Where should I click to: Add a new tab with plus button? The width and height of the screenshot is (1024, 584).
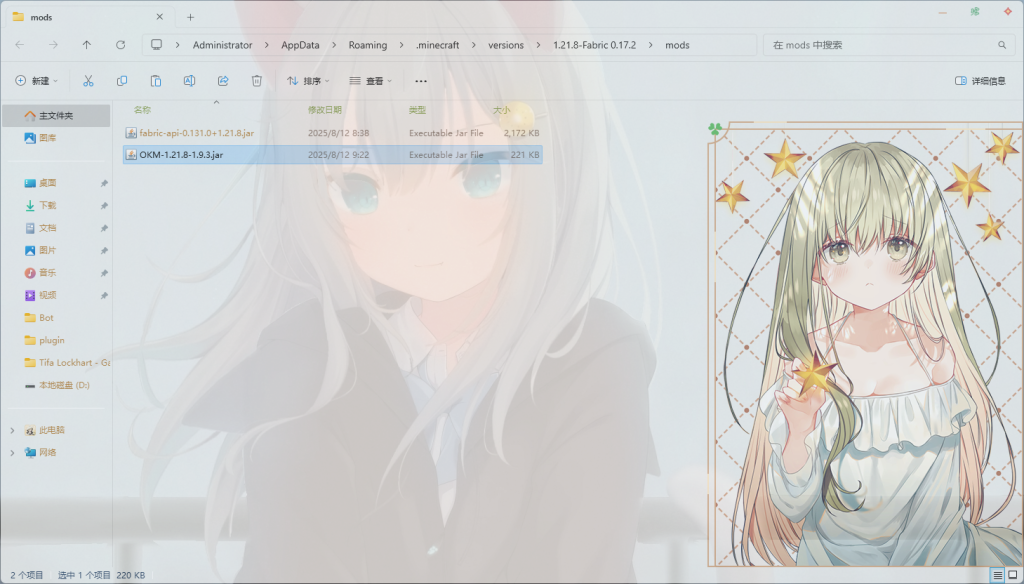(191, 17)
